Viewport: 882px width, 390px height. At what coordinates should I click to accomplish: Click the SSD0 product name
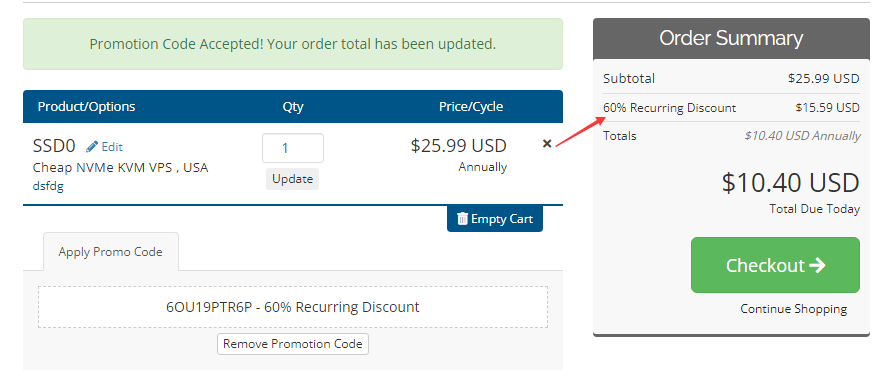tap(54, 146)
